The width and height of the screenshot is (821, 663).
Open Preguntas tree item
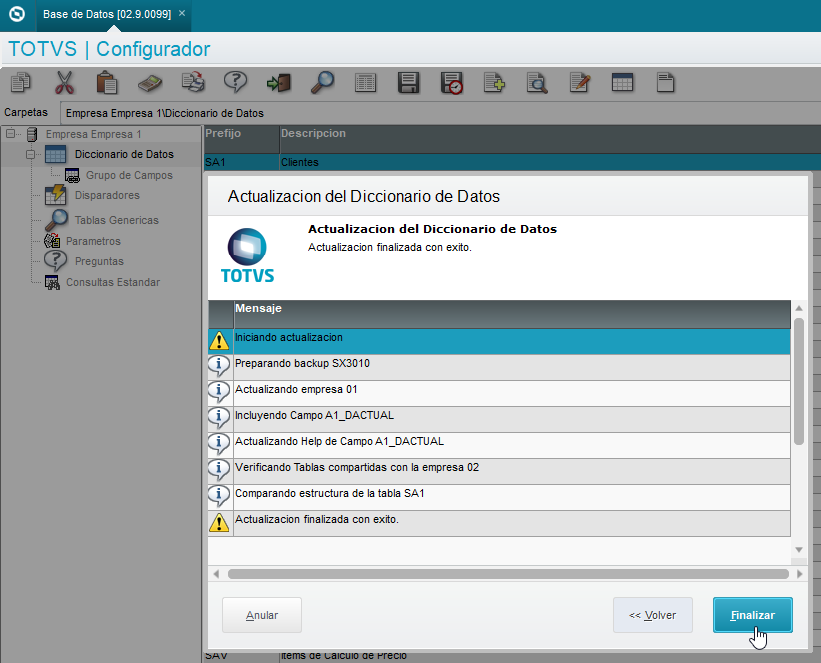tap(99, 261)
